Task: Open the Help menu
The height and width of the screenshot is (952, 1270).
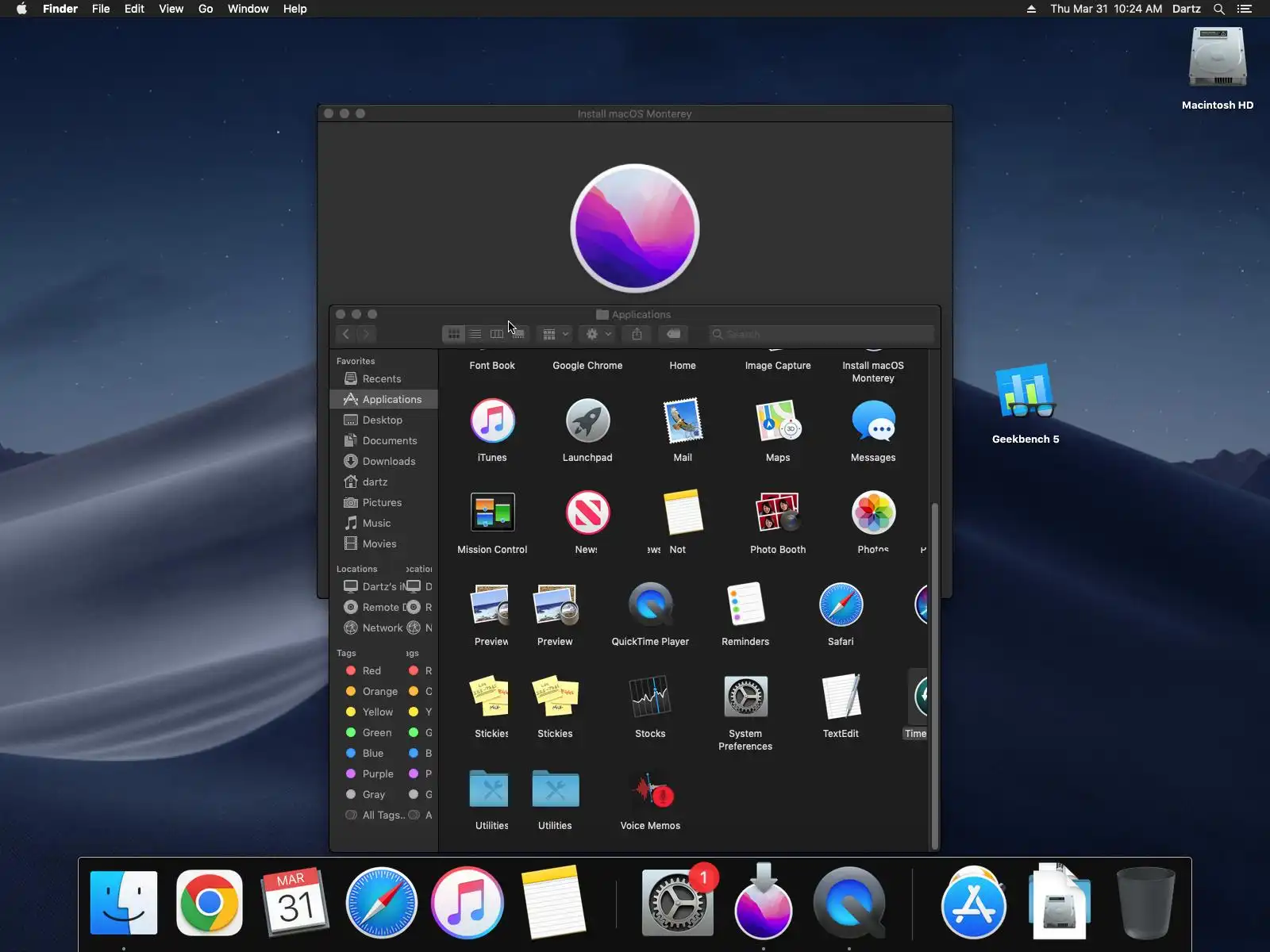Action: tap(294, 9)
